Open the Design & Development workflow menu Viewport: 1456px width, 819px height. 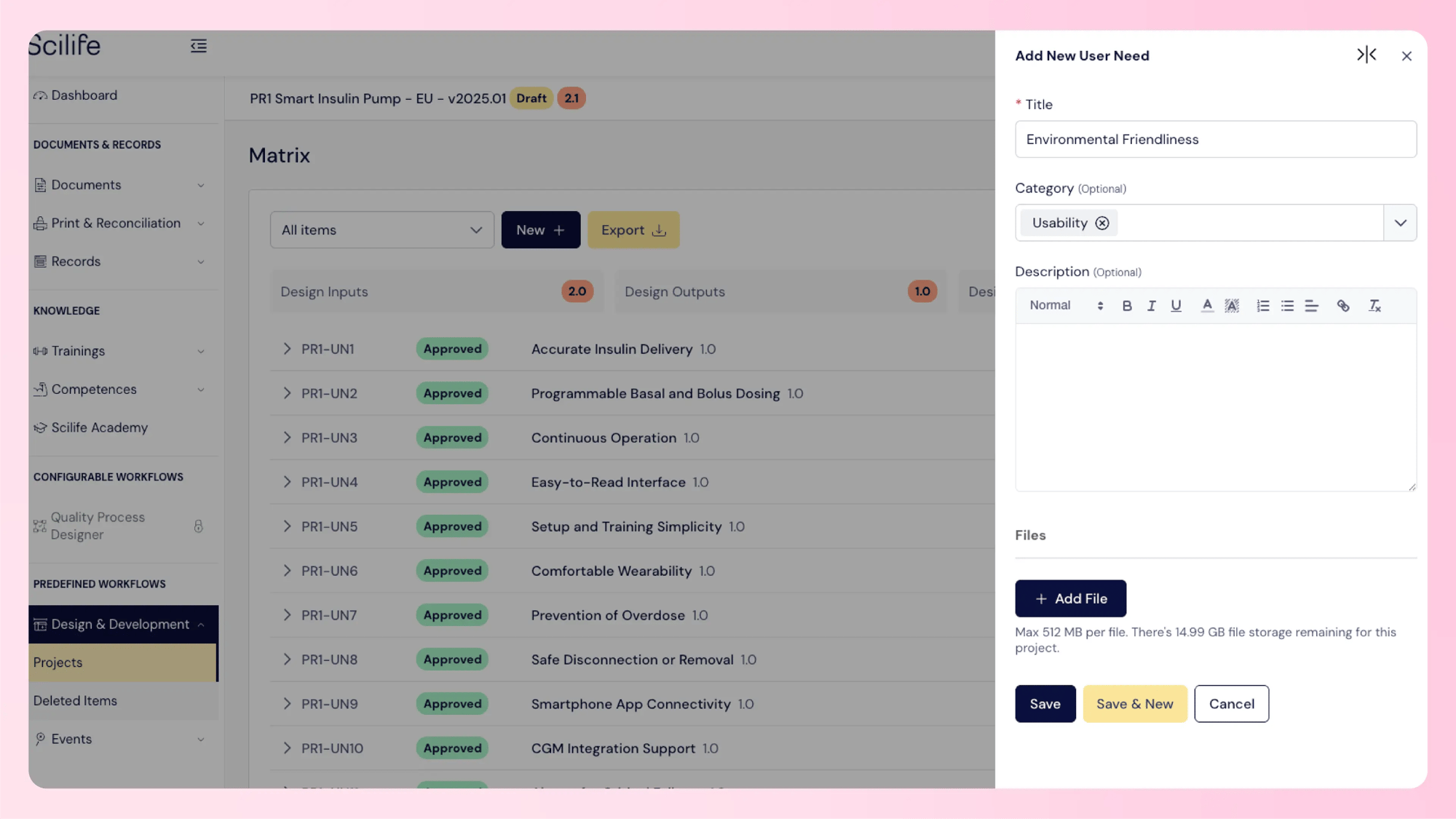coord(119,624)
